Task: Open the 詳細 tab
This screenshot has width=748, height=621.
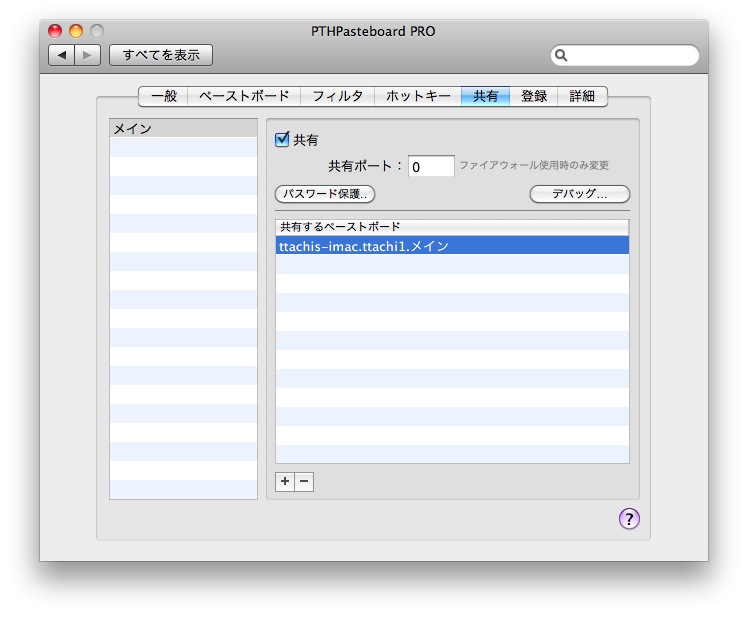Action: 582,97
